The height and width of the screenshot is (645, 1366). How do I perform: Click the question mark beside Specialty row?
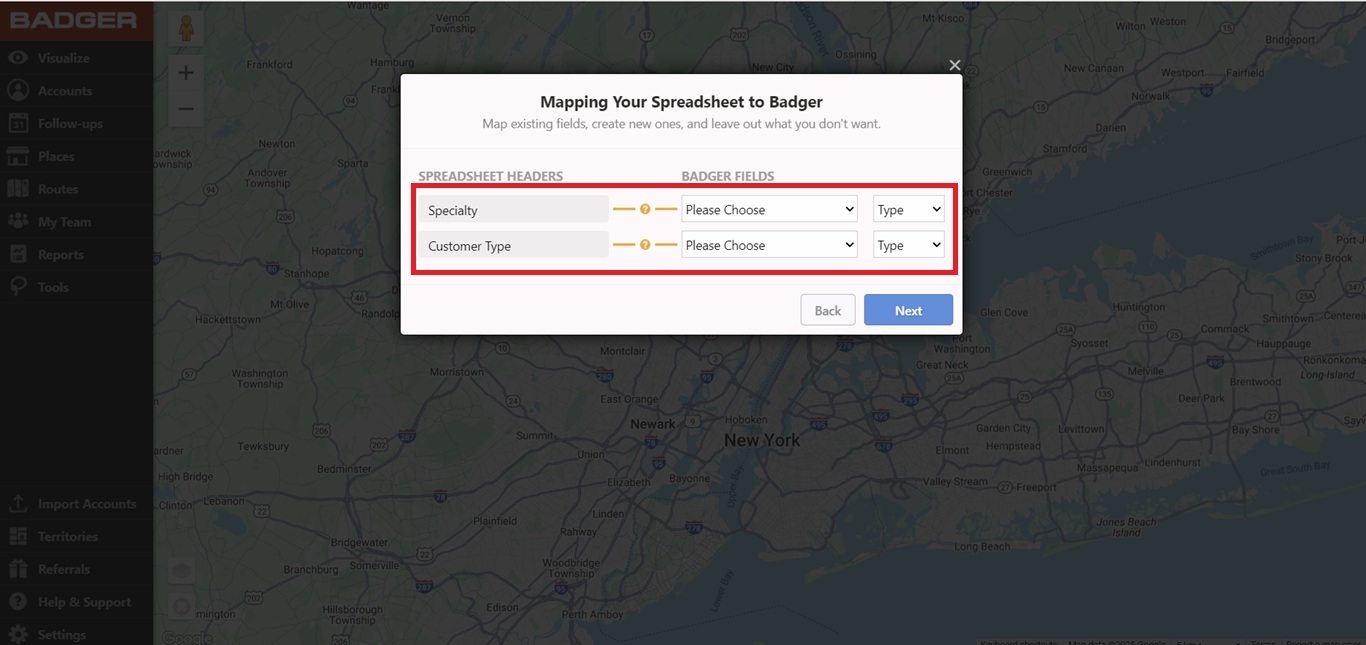coord(645,209)
